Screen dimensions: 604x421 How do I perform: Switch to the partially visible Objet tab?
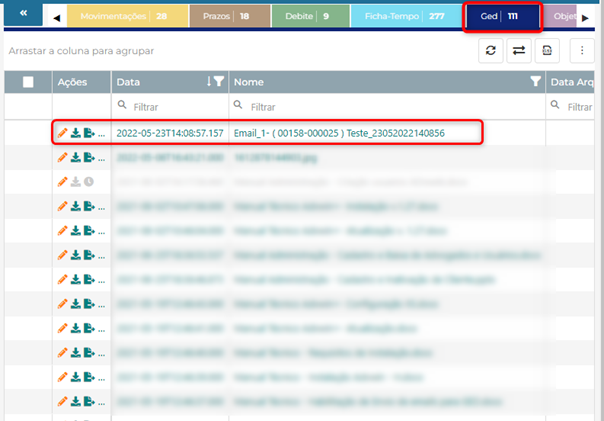[562, 16]
